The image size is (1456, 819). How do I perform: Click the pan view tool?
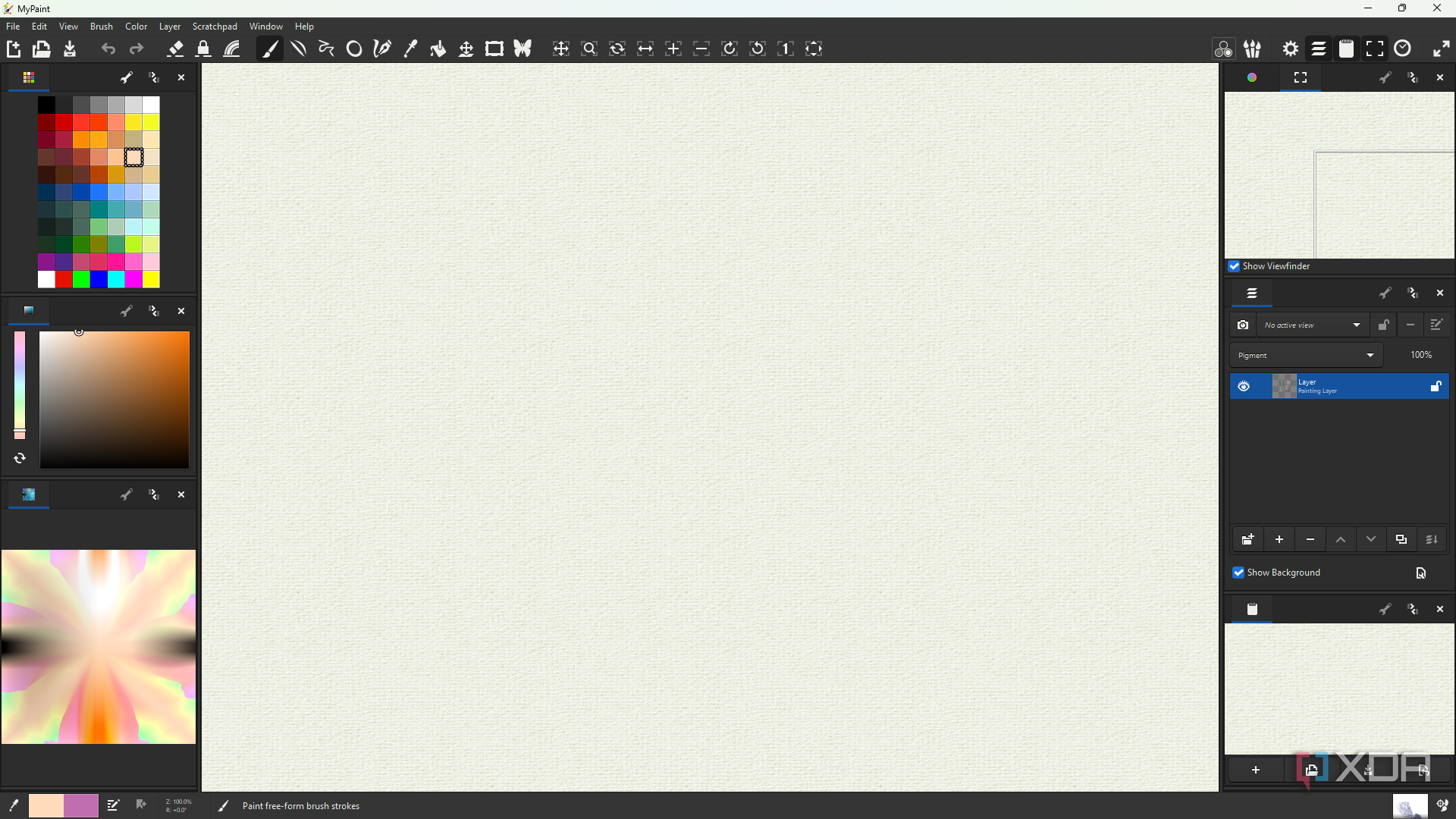point(561,49)
